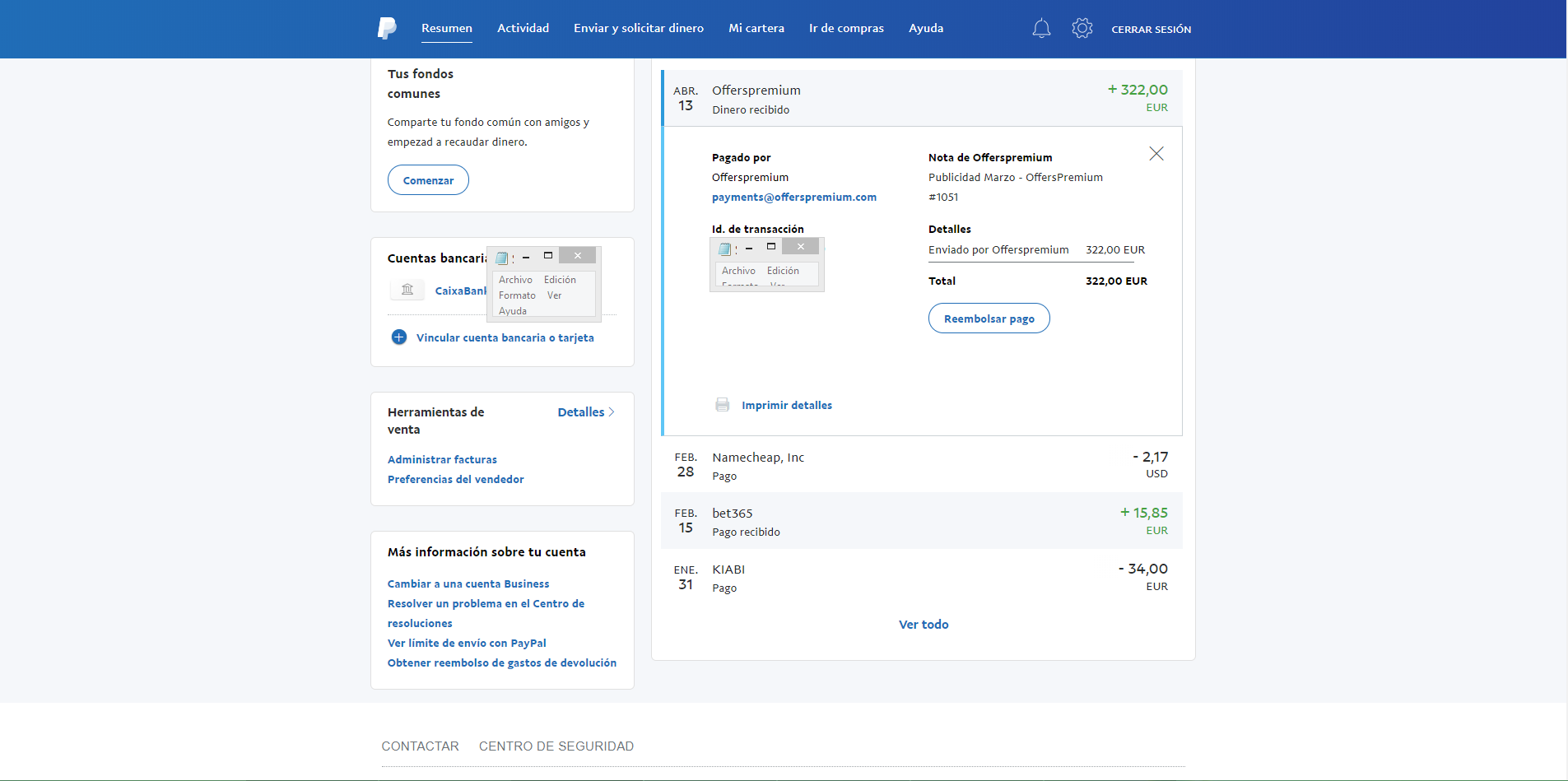Open Edición menu in the Notepad under Id. de transacción
1568x781 pixels.
point(783,271)
